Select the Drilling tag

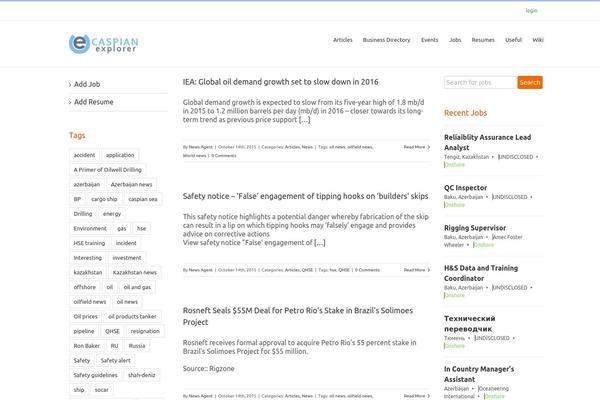(83, 214)
